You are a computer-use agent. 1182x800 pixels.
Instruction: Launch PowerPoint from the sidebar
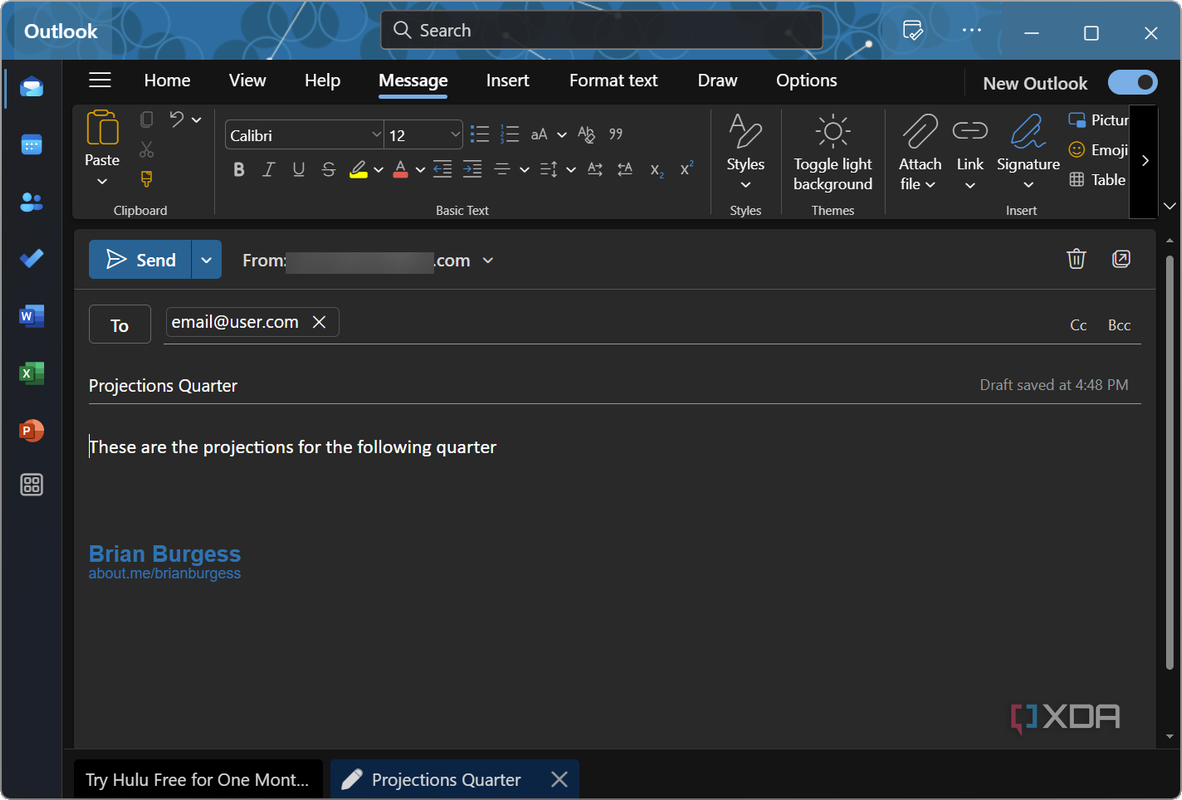point(32,431)
